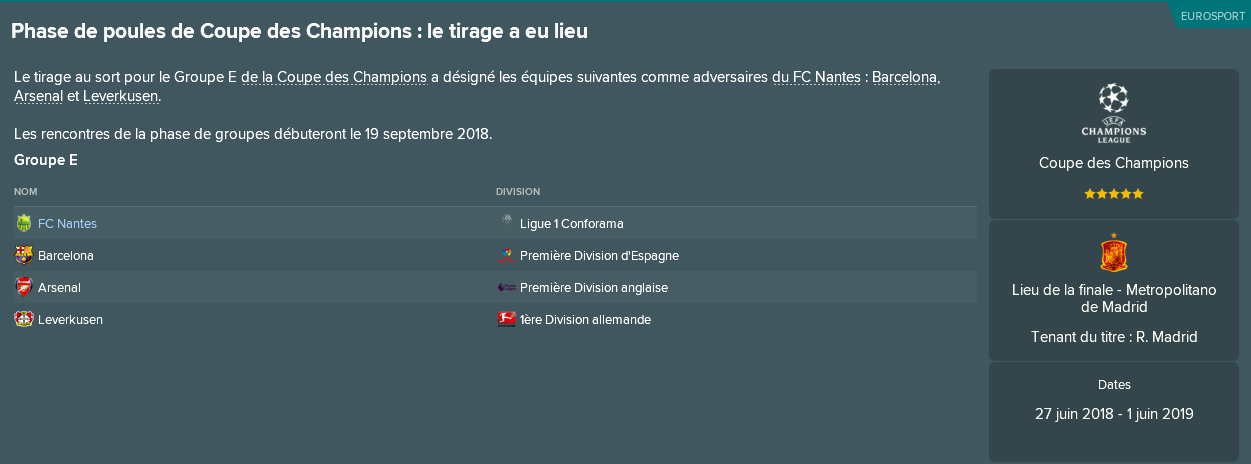The width and height of the screenshot is (1251, 464).
Task: Sort the table by DIVISION column header
Action: click(x=518, y=191)
